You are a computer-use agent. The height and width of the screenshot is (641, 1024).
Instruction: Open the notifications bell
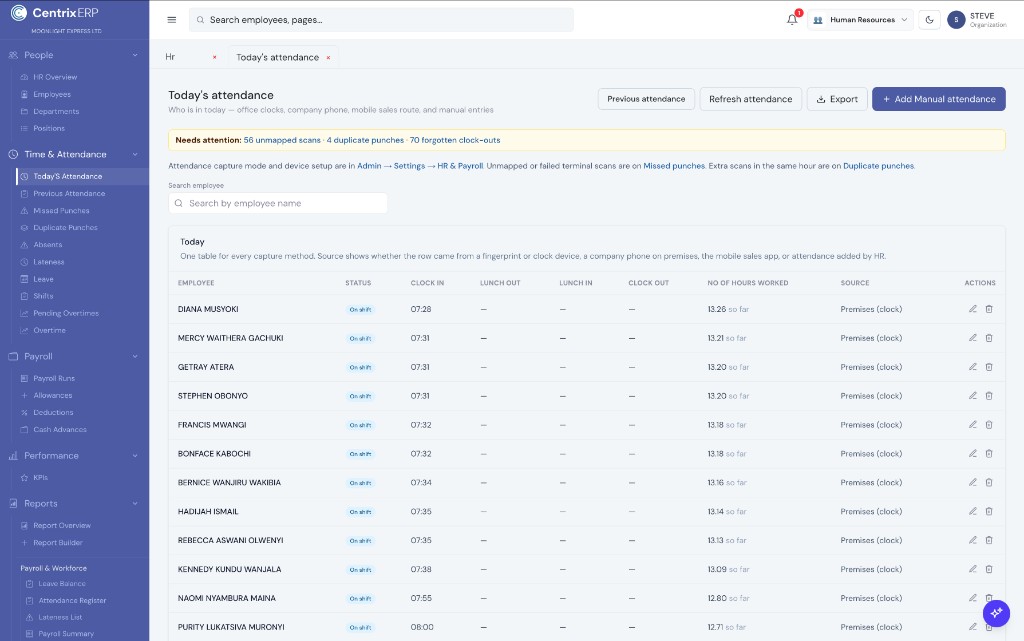(x=792, y=20)
